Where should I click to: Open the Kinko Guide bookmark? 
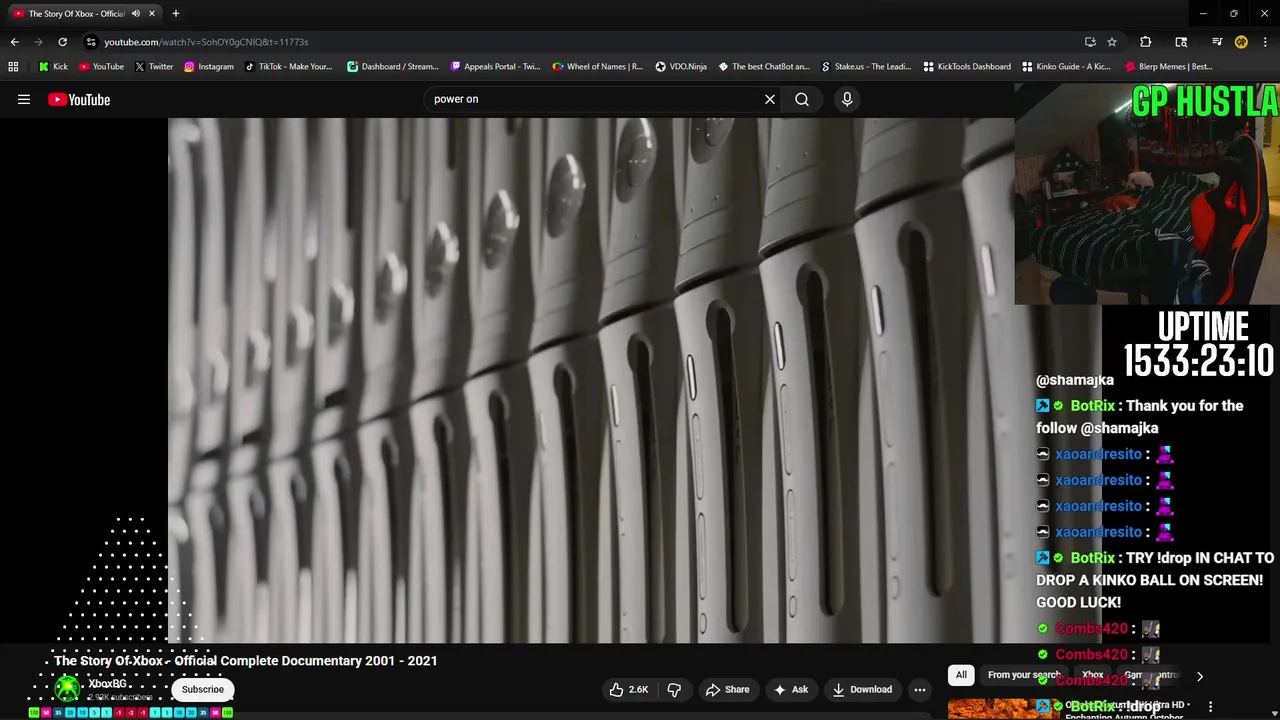(x=1066, y=67)
